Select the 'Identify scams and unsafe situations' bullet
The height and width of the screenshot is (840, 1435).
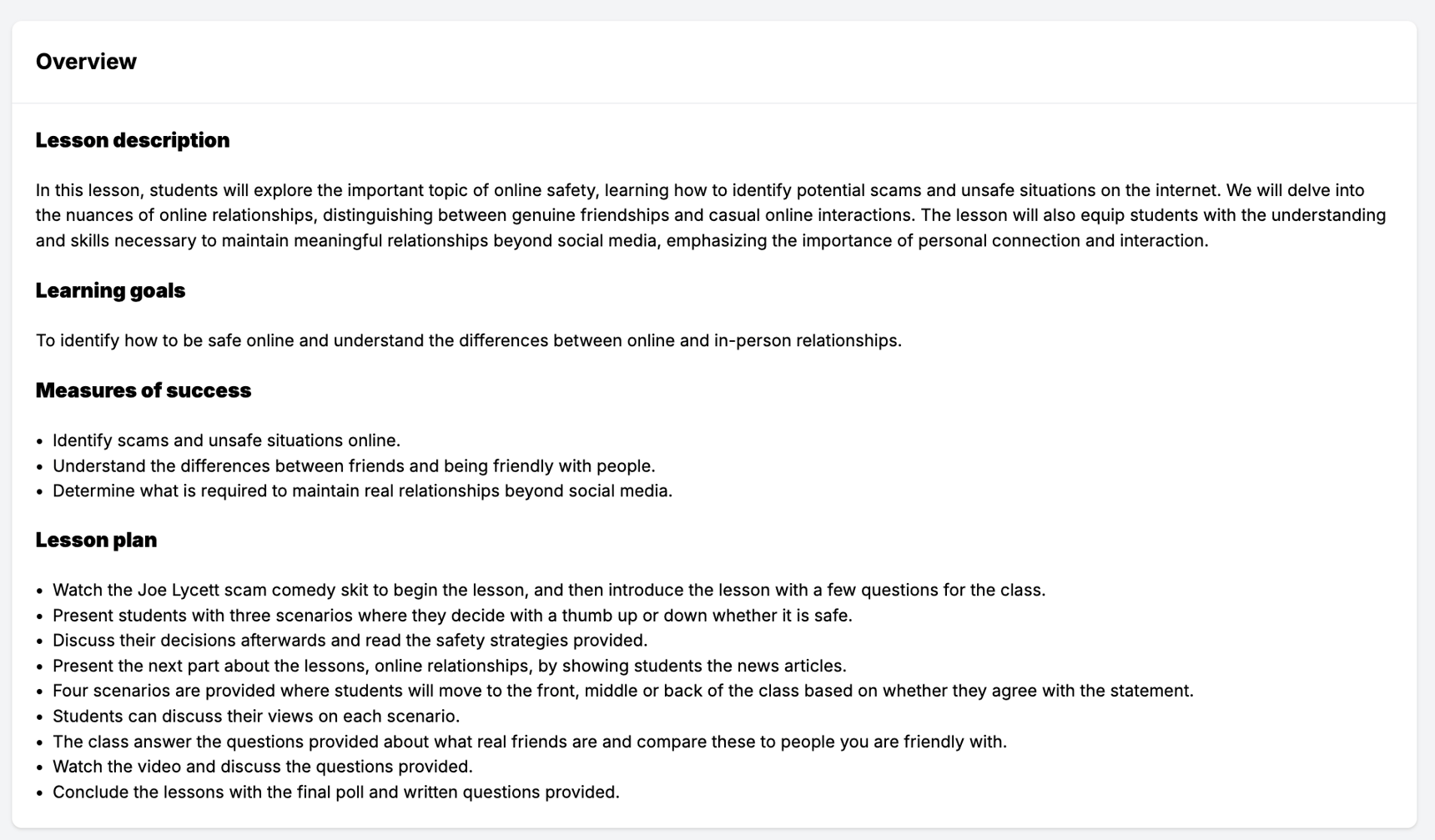[226, 440]
